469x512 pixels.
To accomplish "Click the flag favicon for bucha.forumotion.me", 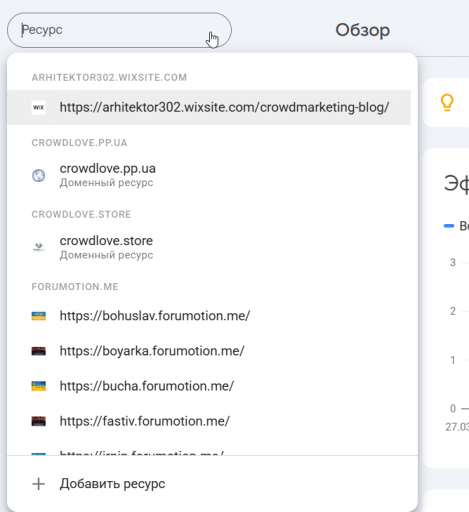I will pos(38,386).
